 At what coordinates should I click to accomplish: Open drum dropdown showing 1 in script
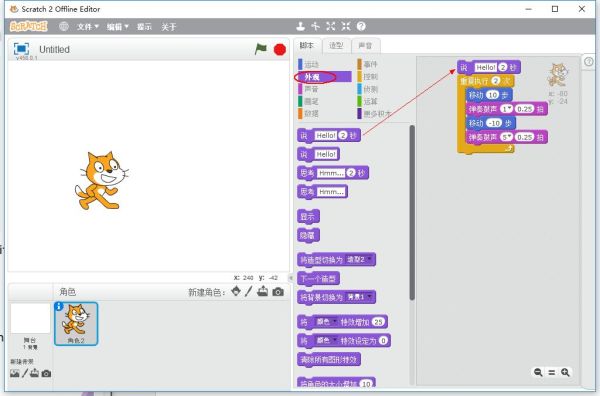(507, 109)
